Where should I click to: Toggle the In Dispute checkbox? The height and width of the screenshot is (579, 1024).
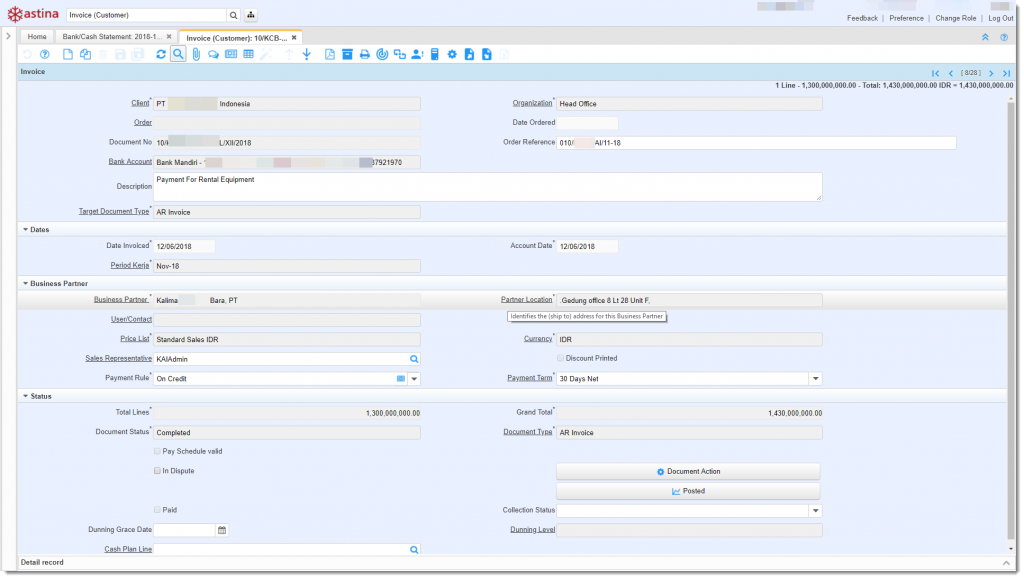pyautogui.click(x=157, y=470)
